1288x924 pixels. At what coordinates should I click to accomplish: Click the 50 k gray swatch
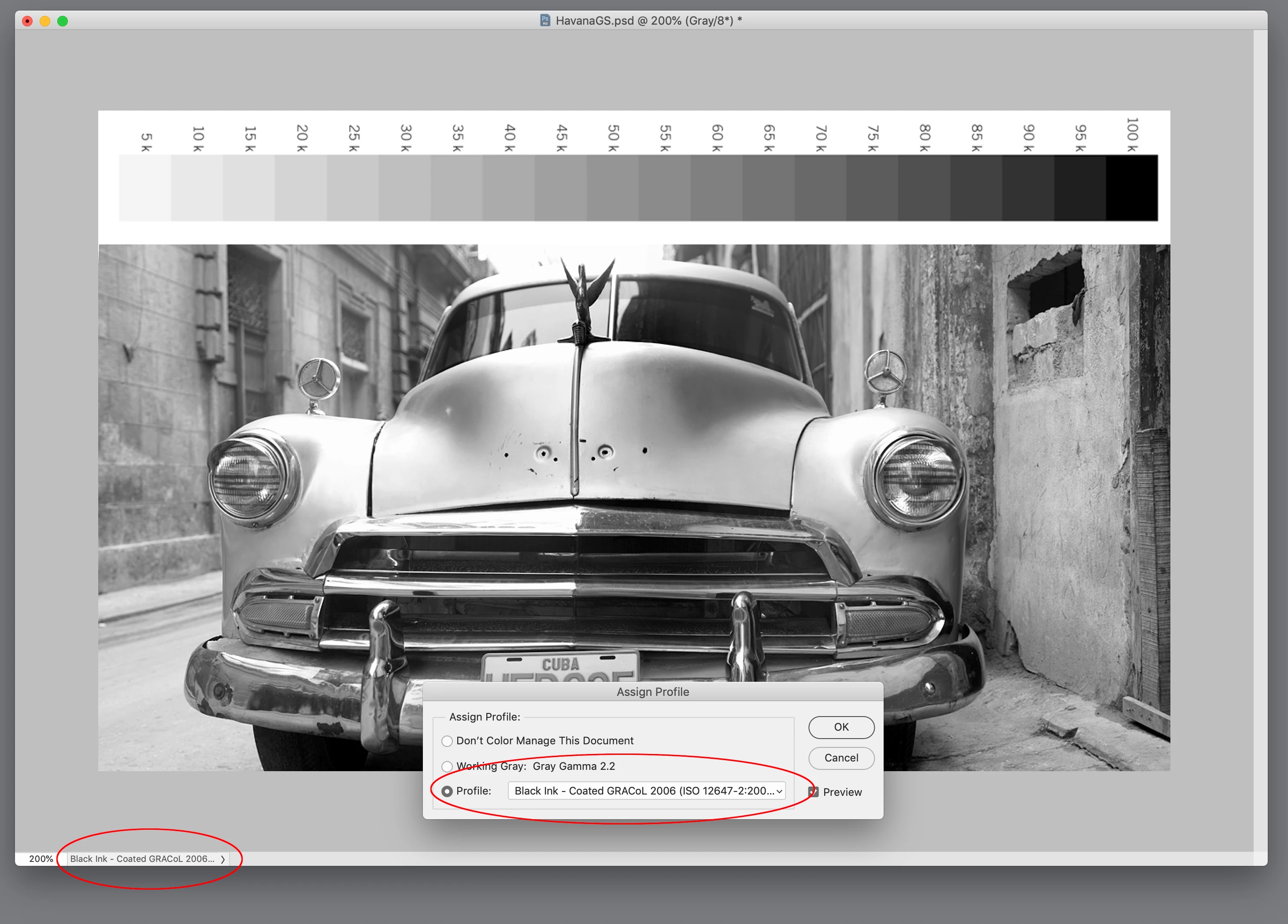(x=612, y=188)
